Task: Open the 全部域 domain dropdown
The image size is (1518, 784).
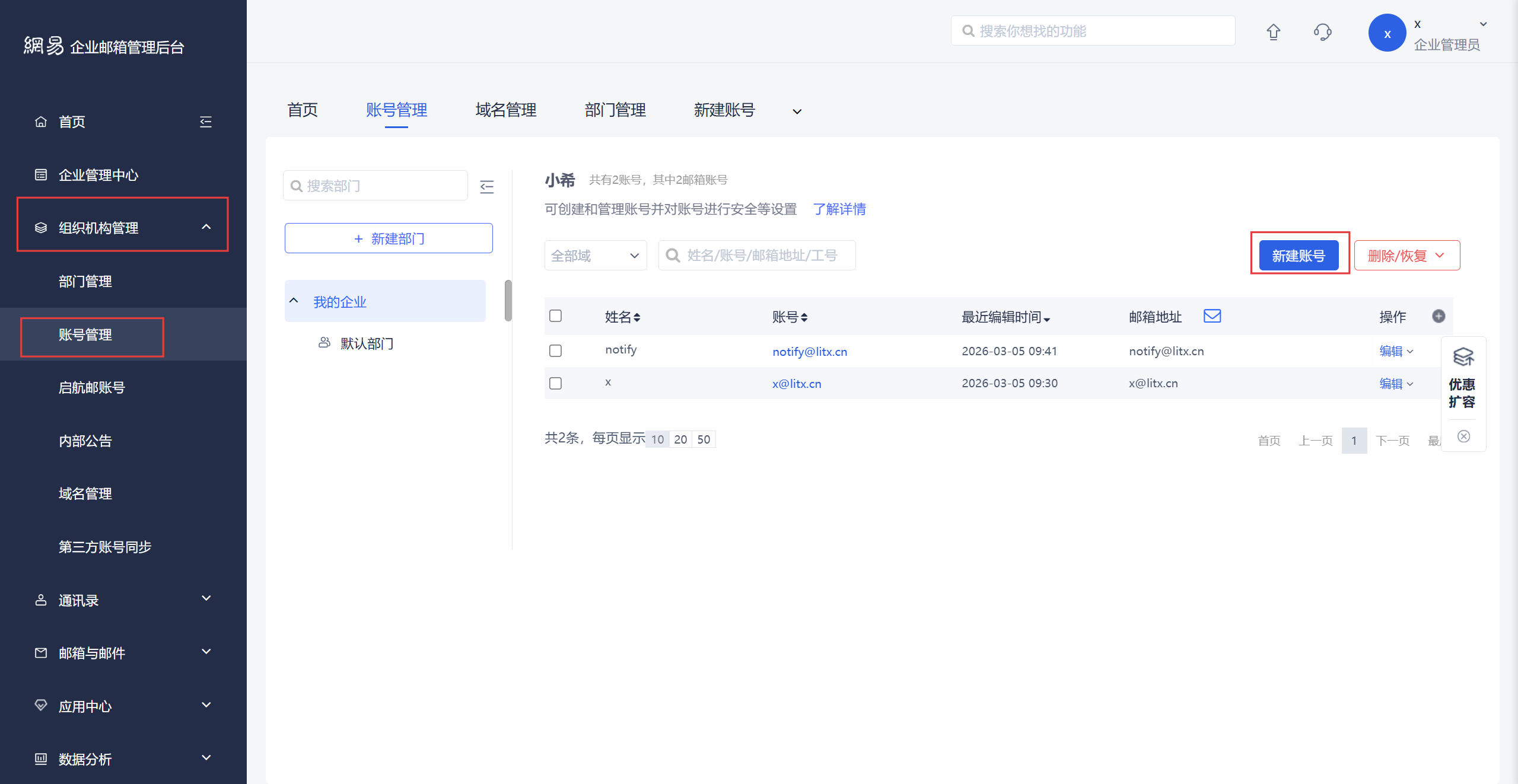Action: click(x=595, y=255)
